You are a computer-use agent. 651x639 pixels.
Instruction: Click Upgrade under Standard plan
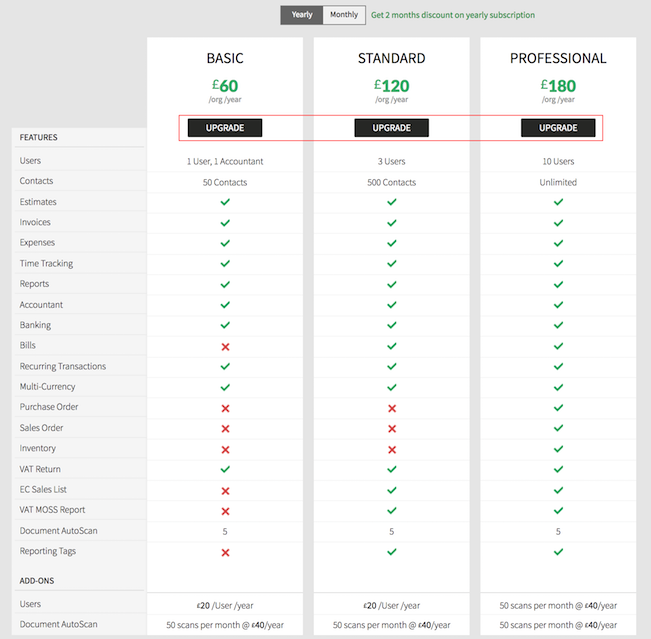tap(391, 128)
